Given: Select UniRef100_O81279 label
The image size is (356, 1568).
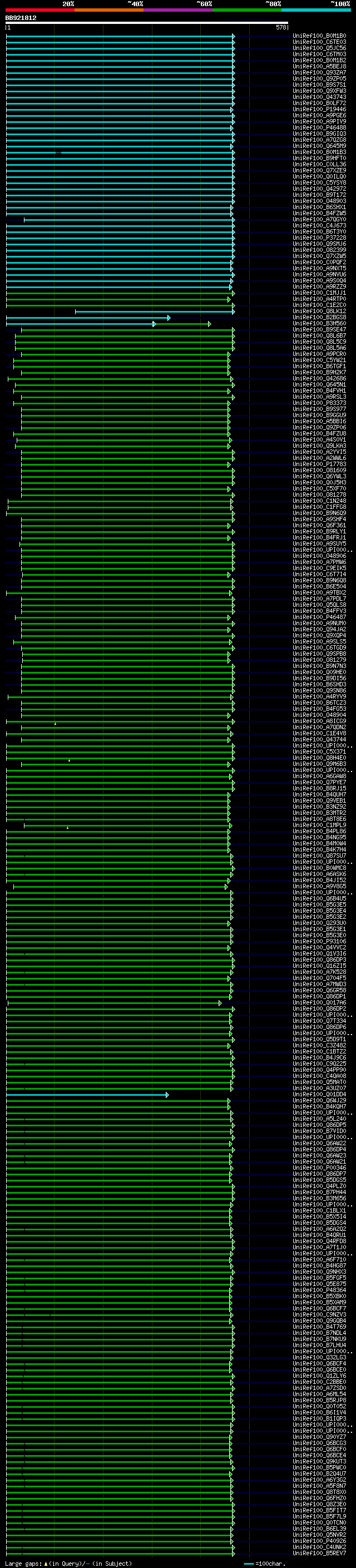Looking at the screenshot, I should tap(319, 660).
